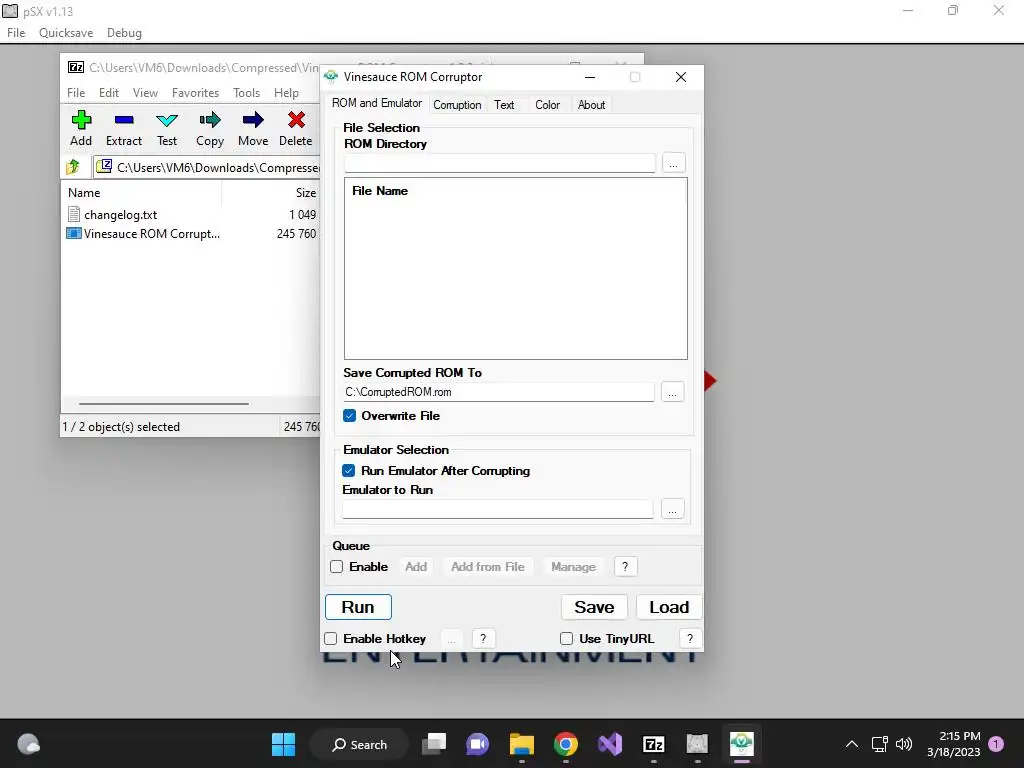Screen dimensions: 1024x768
Task: Check the Enable Hotkey box
Action: tap(331, 639)
